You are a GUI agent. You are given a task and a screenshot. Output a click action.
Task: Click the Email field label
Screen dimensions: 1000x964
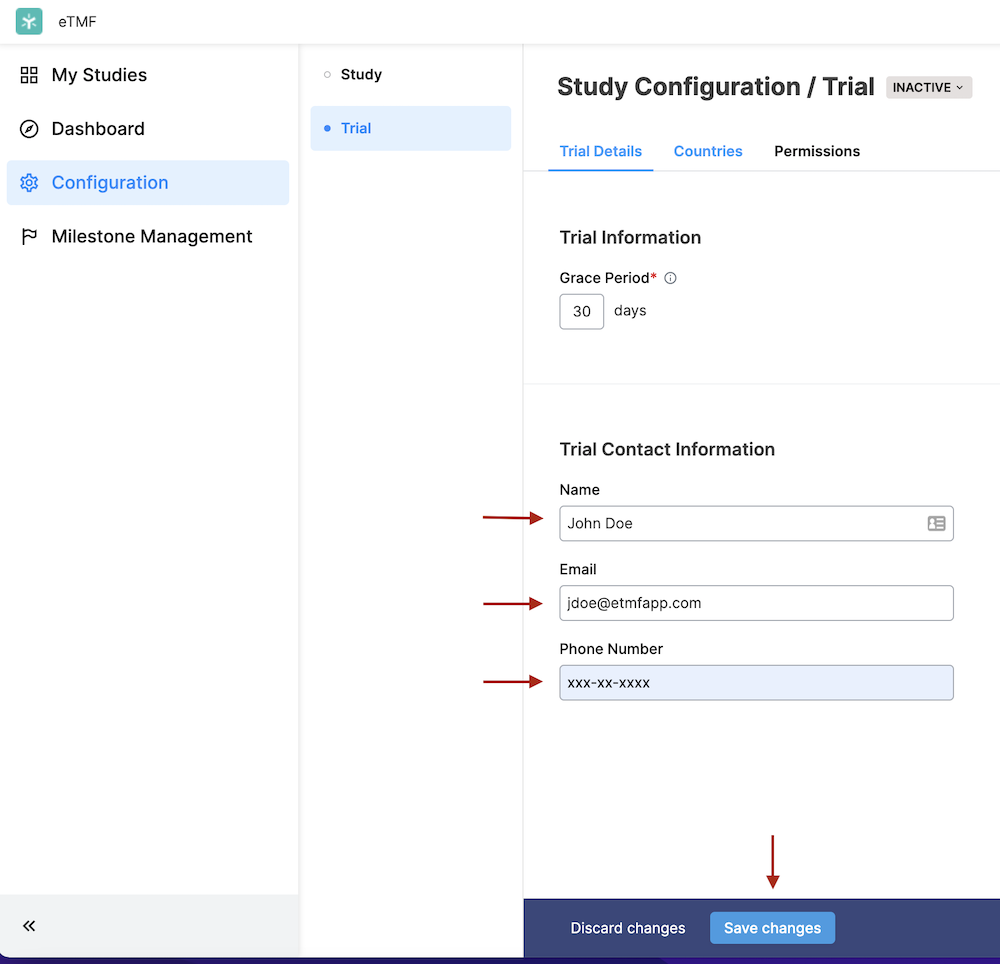[578, 569]
